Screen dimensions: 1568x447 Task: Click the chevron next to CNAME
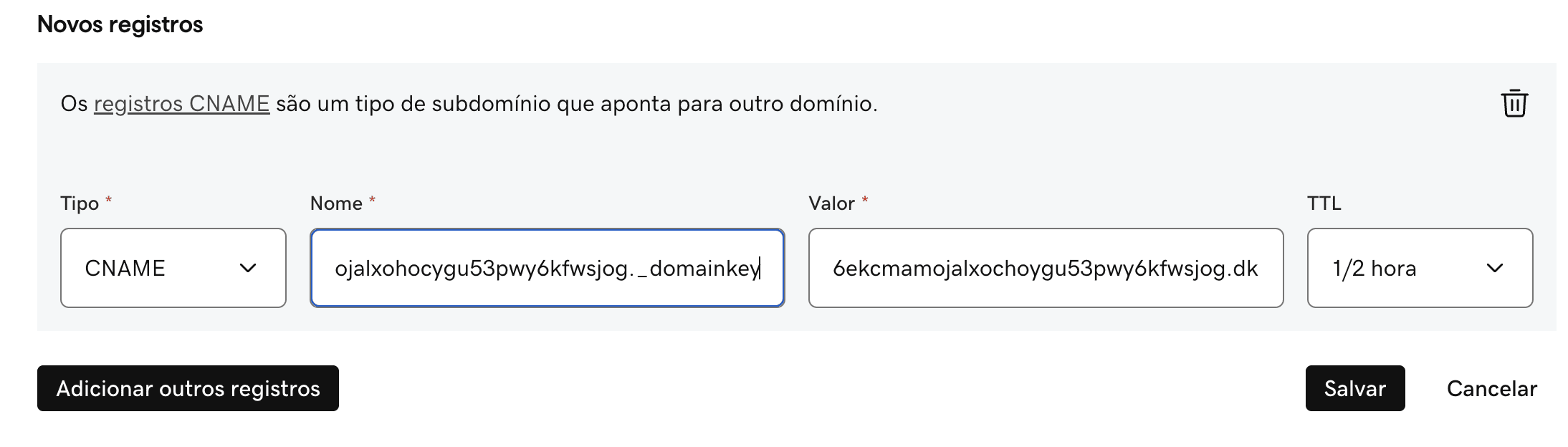click(249, 269)
